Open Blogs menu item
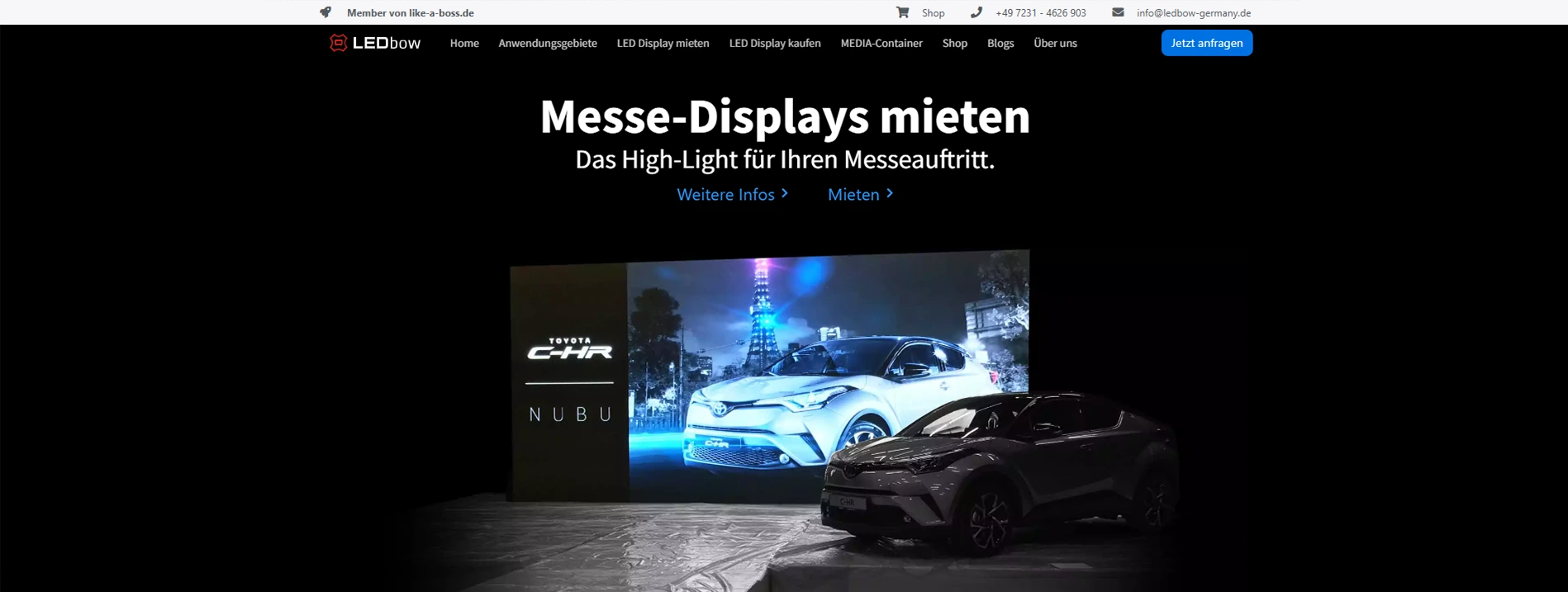The height and width of the screenshot is (592, 1568). (x=1000, y=43)
